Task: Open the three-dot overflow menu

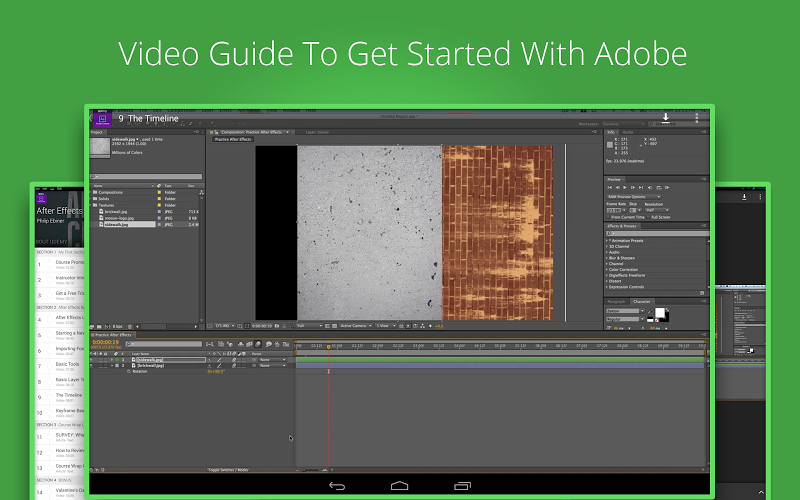Action: point(695,118)
